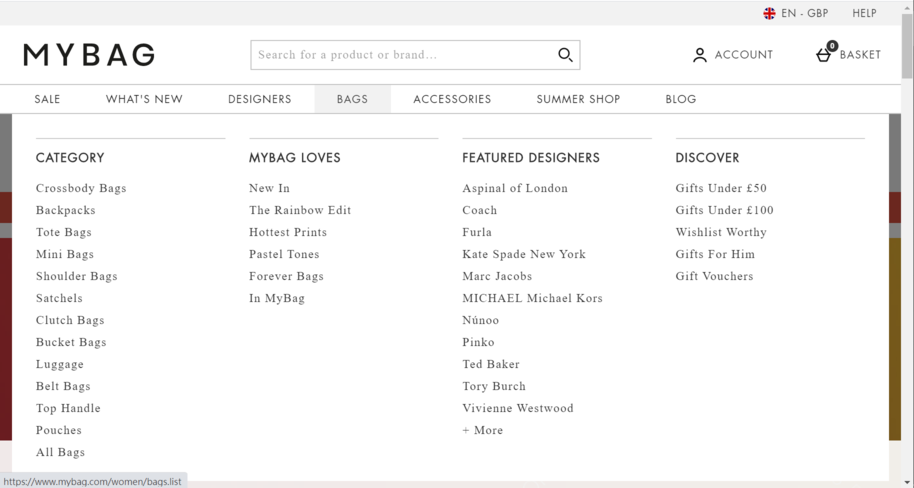Image resolution: width=914 pixels, height=488 pixels.
Task: Shop Coach designer
Action: tap(480, 210)
